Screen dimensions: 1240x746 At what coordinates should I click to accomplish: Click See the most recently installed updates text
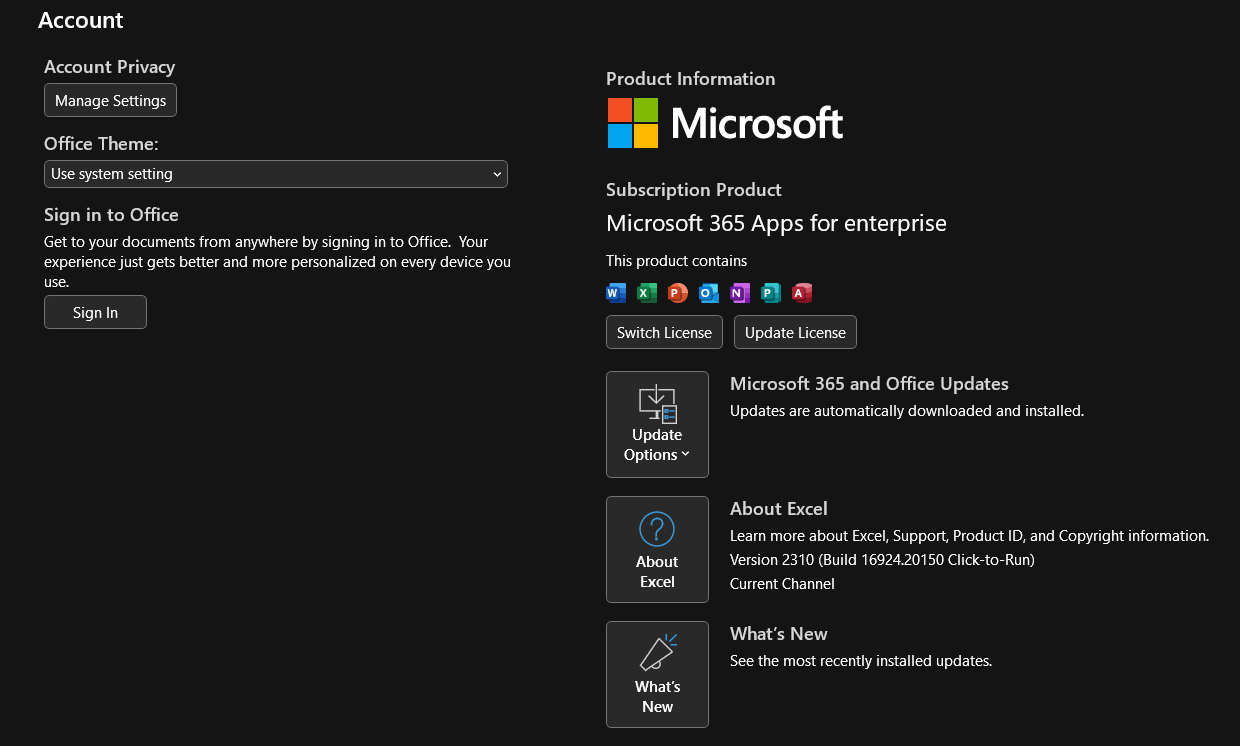(x=861, y=661)
